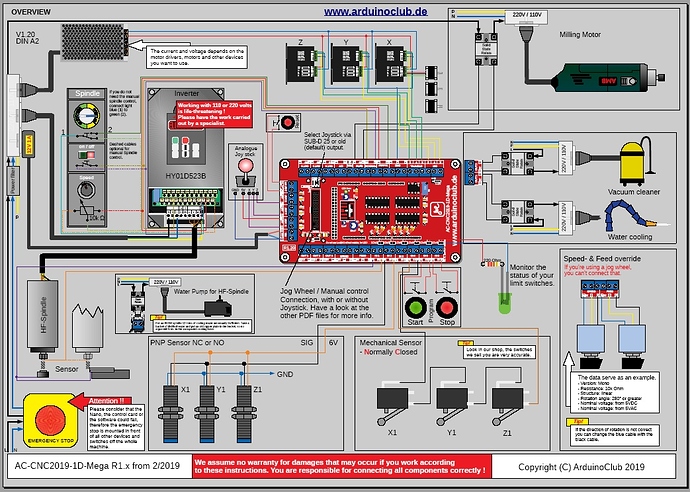Viewport: 690px width, 492px height.
Task: Click the green limit switch status LED
Action: 504,303
